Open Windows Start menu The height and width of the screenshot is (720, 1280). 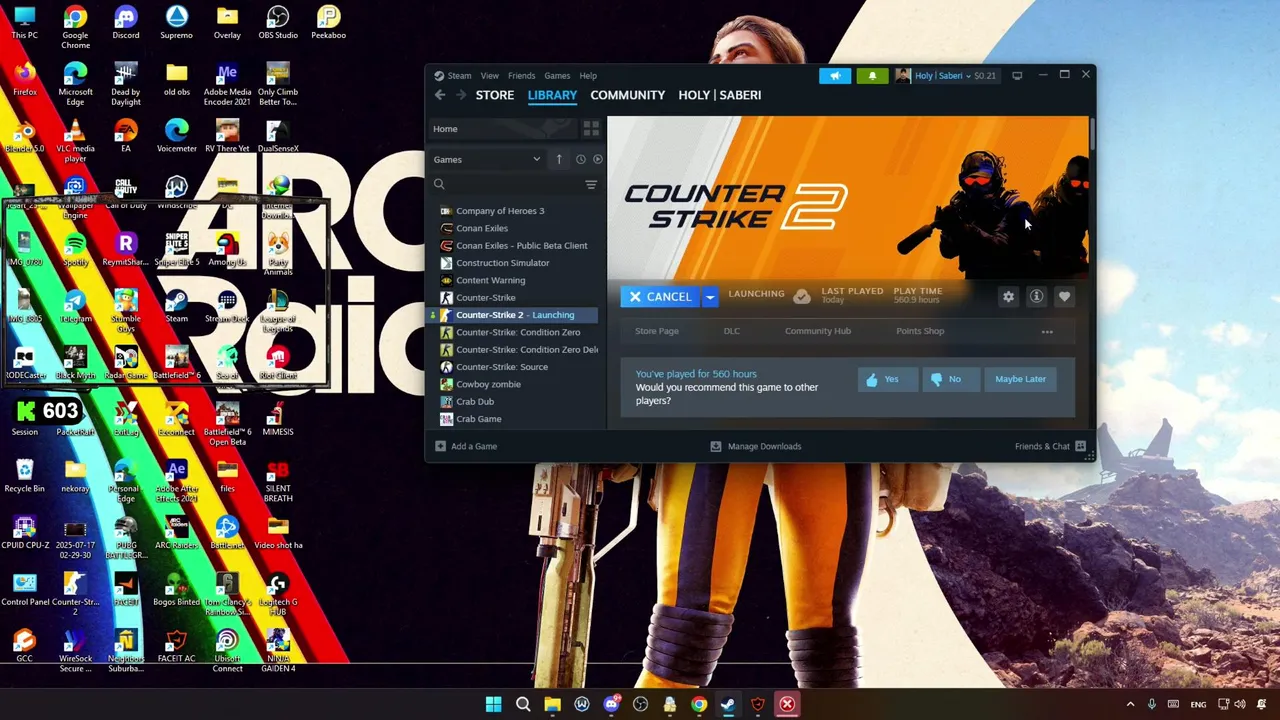493,704
